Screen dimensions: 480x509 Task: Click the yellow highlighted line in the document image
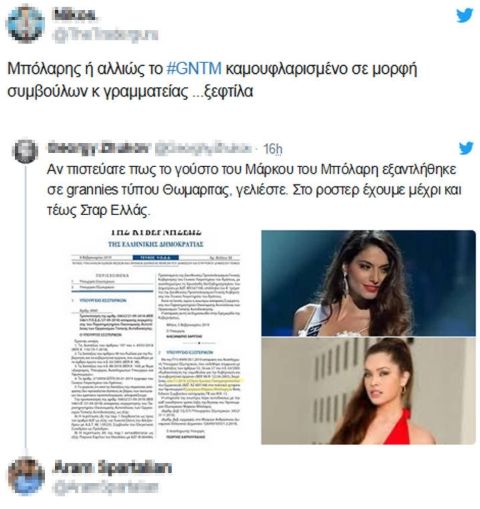tap(206, 380)
